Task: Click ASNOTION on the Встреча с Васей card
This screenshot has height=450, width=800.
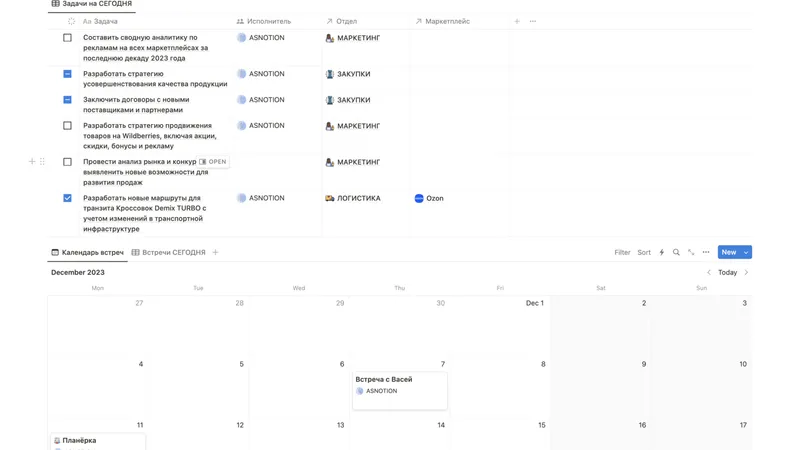Action: [377, 391]
